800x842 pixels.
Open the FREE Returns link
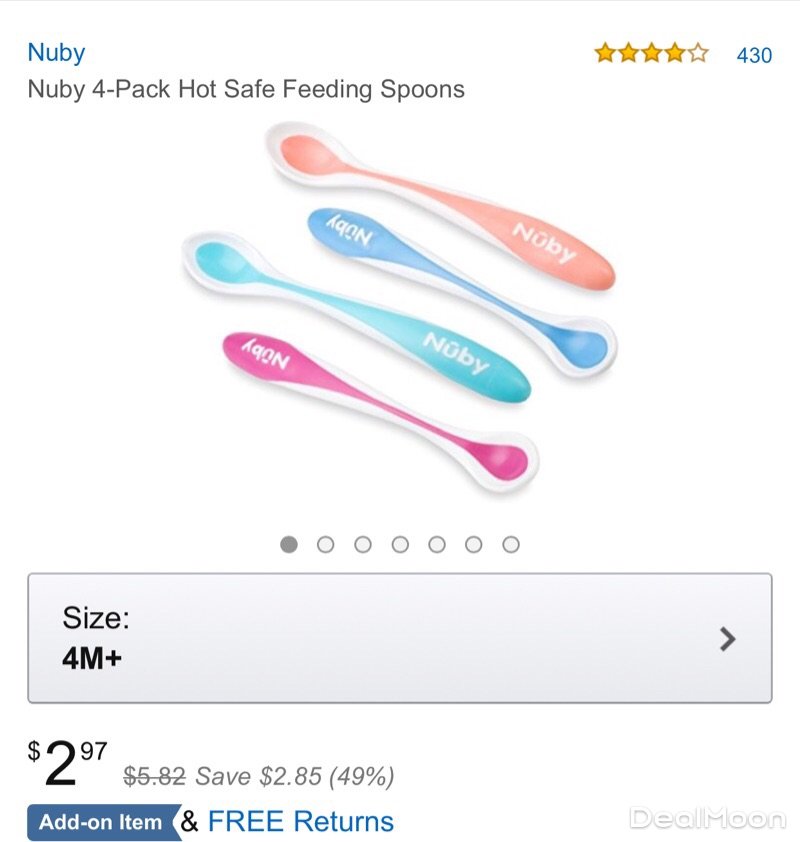(x=301, y=822)
